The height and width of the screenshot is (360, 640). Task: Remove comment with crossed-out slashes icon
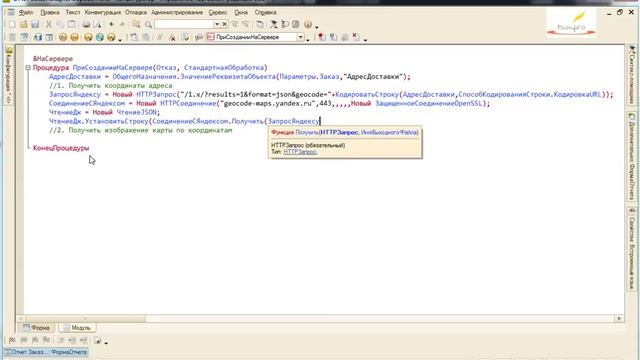[x=172, y=38]
